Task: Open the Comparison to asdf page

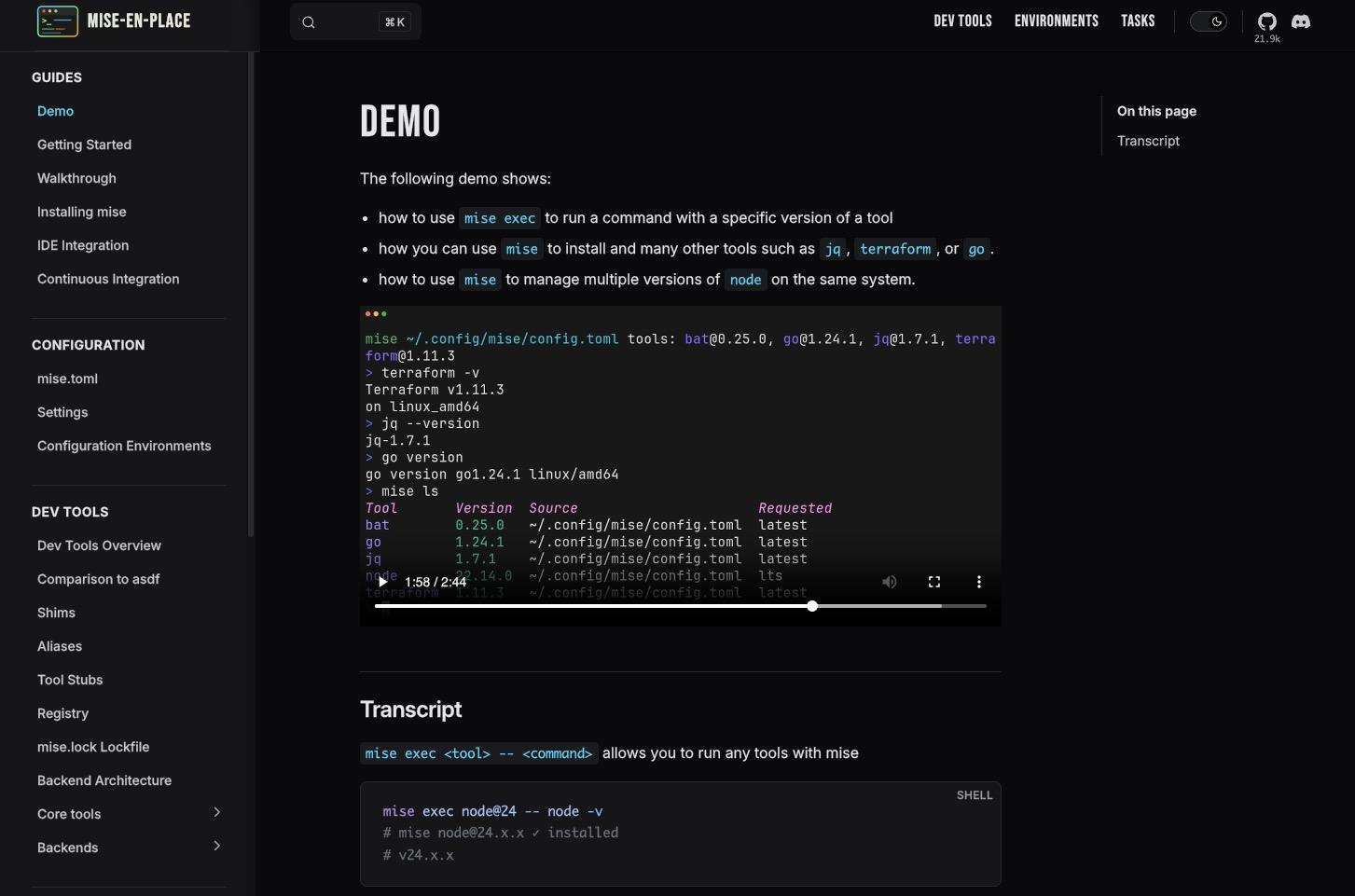Action: tap(98, 579)
